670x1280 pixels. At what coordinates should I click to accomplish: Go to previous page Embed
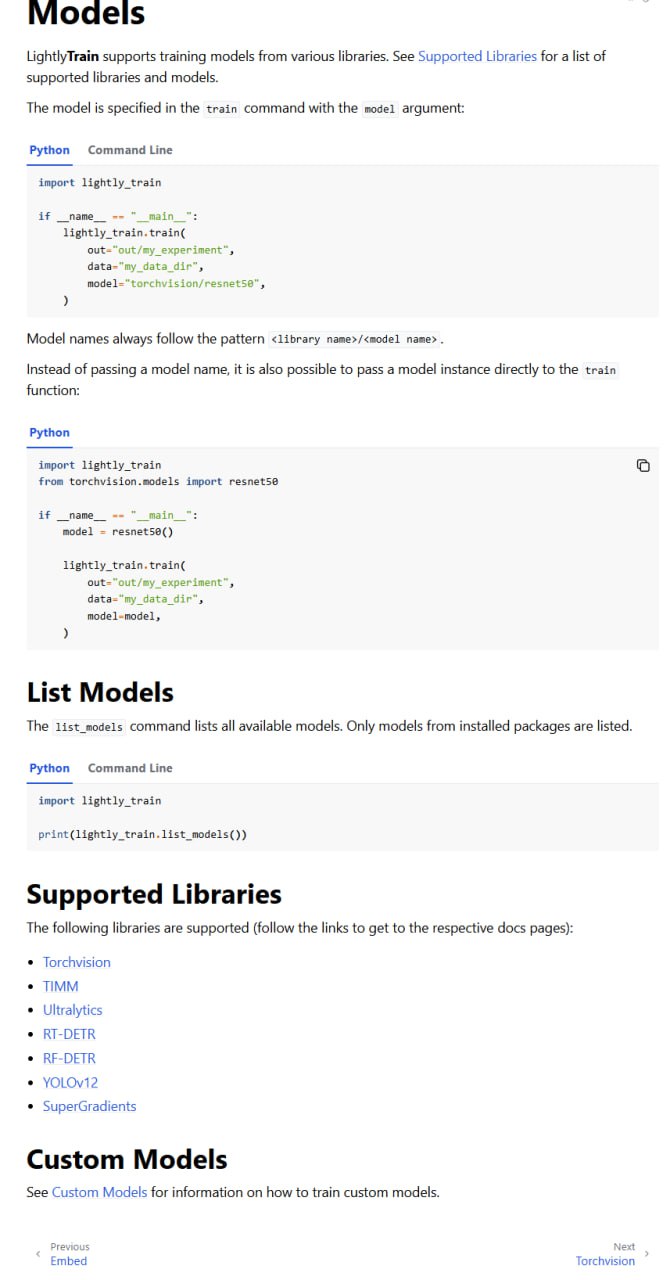click(x=69, y=1254)
